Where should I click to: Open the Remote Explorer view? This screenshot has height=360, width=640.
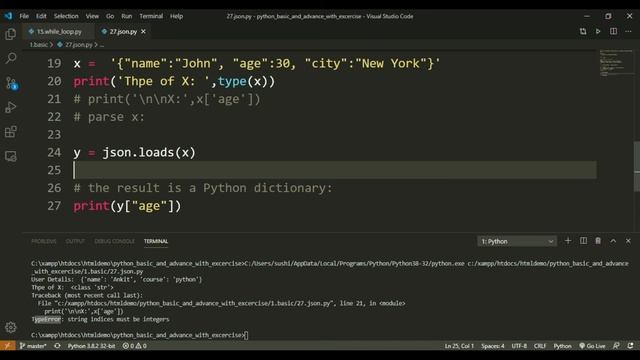(11, 156)
